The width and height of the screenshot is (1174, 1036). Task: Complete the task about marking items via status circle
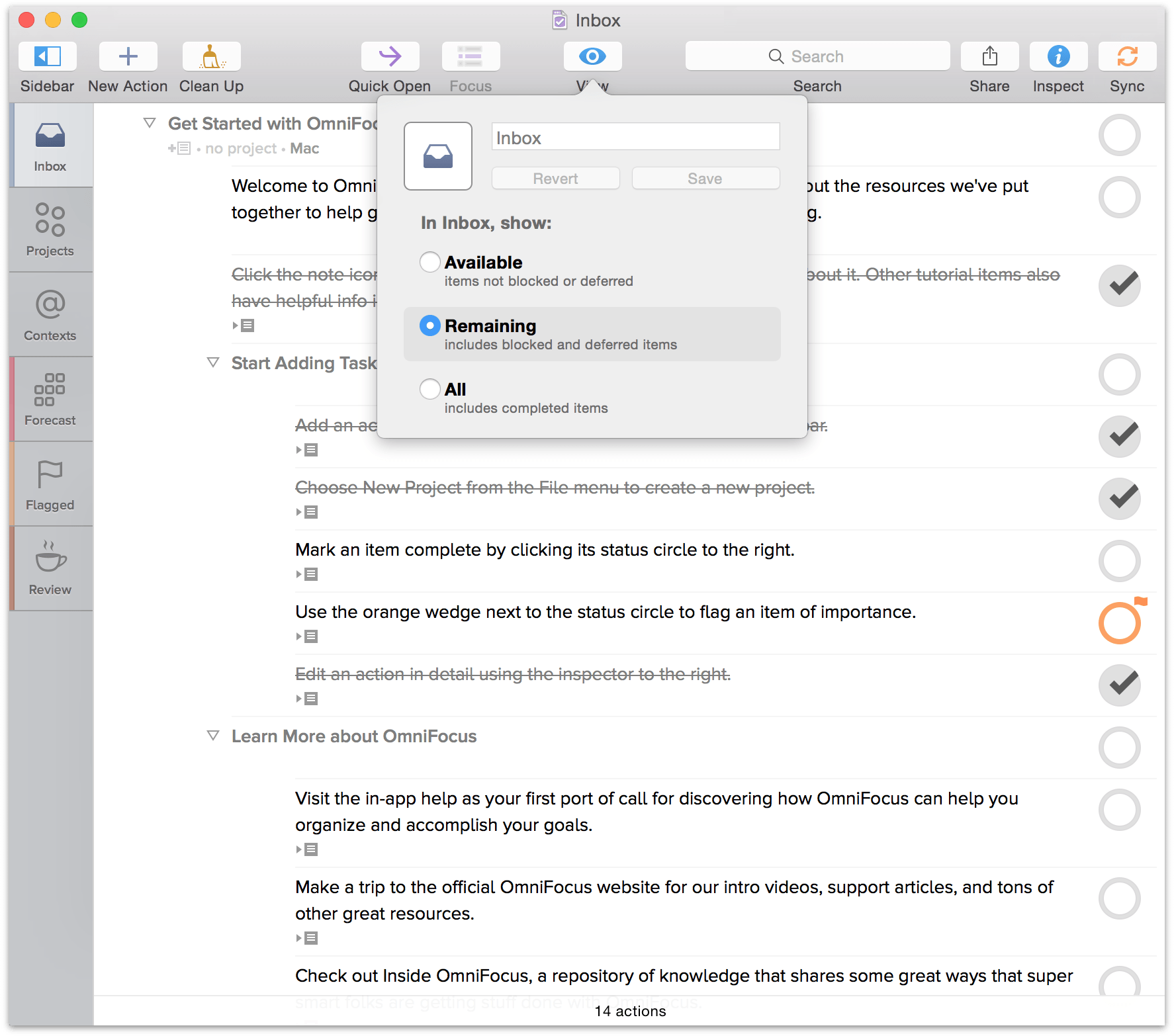click(x=1119, y=561)
